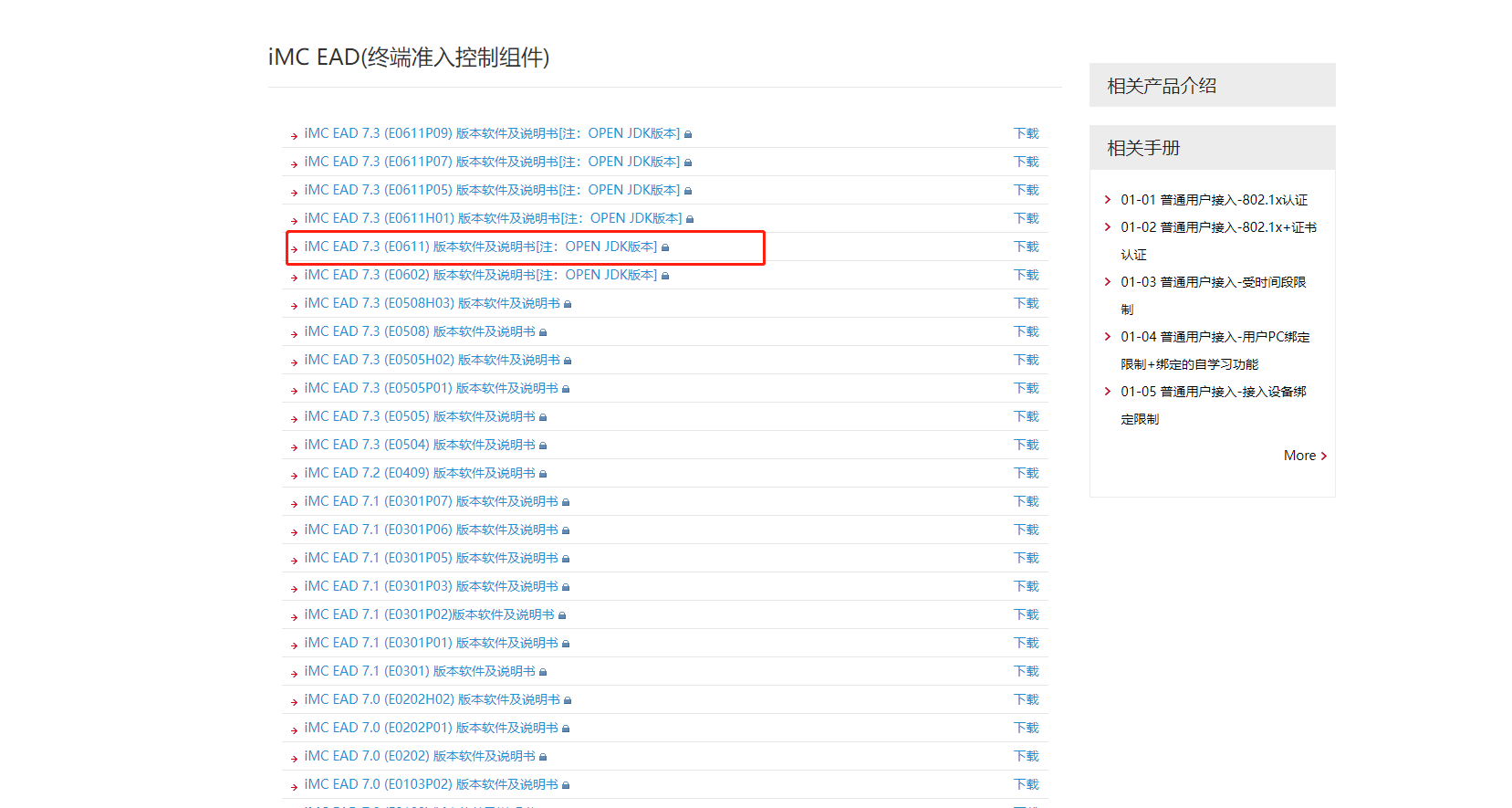Image resolution: width=1512 pixels, height=808 pixels.
Task: Download the iMC EAD 7.3 (E0504) package
Action: coord(1027,445)
